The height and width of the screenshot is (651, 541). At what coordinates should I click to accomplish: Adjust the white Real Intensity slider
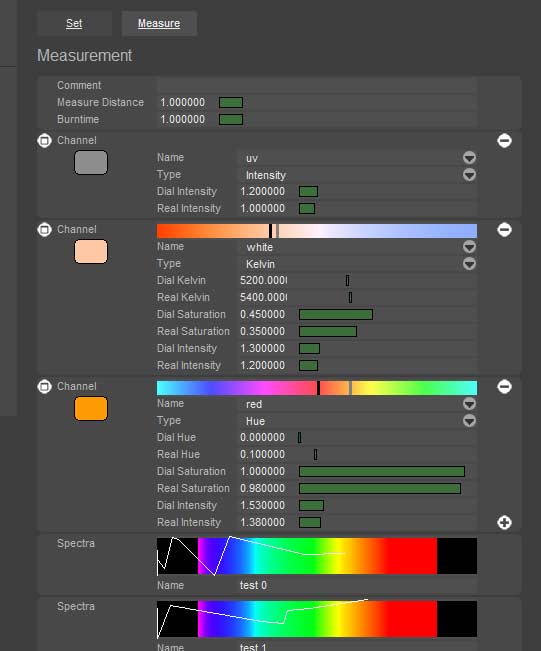coord(308,365)
